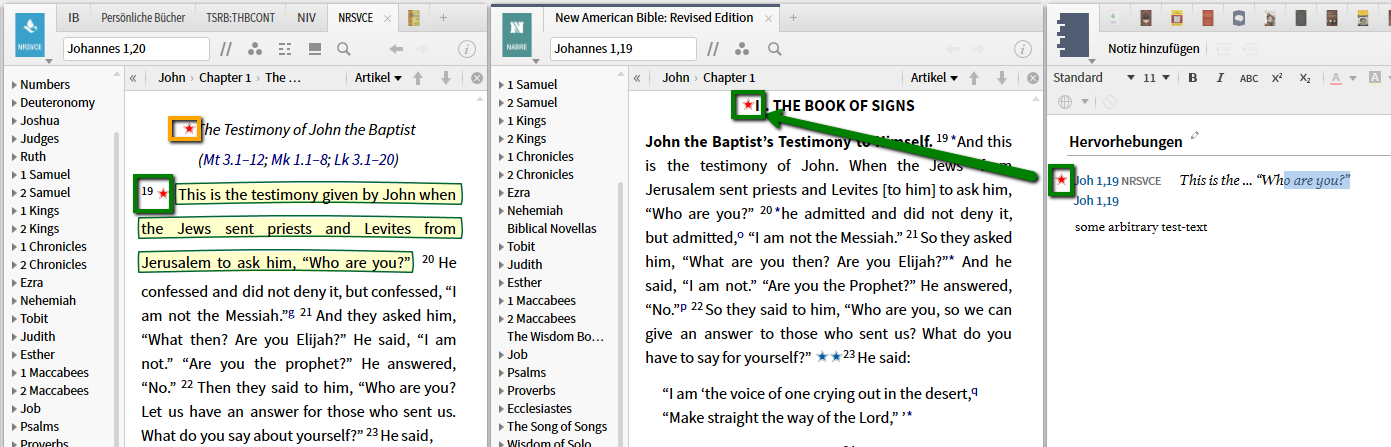The height and width of the screenshot is (447, 1391).
Task: Expand Nehemiah in the NABRE contents
Action: click(502, 211)
